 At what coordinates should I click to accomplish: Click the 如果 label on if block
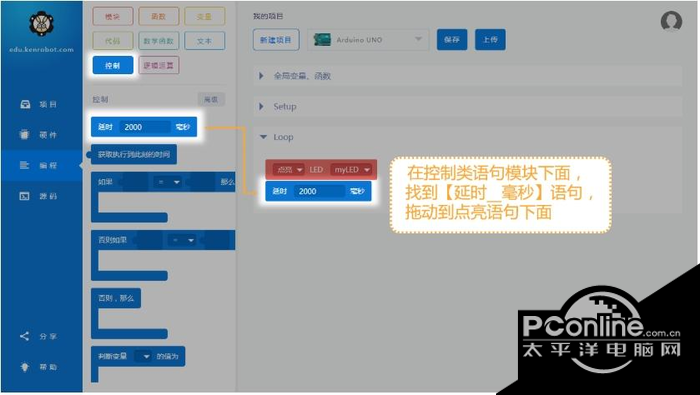click(105, 182)
